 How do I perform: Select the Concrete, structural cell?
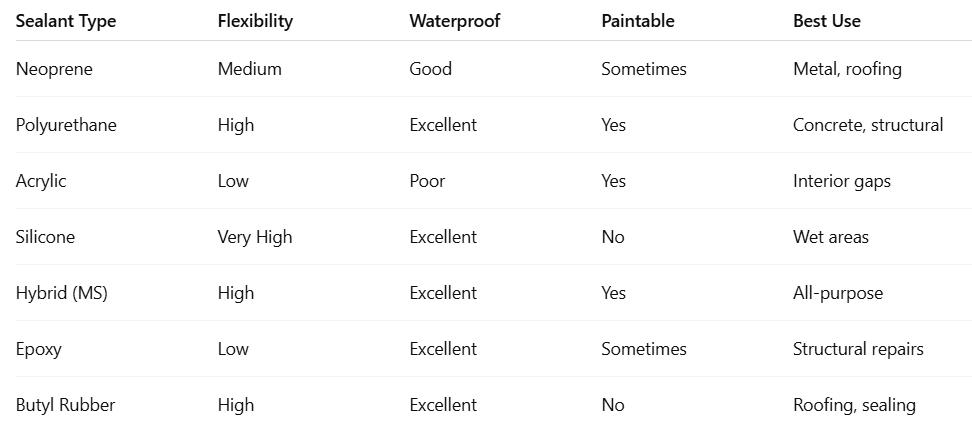click(x=868, y=125)
